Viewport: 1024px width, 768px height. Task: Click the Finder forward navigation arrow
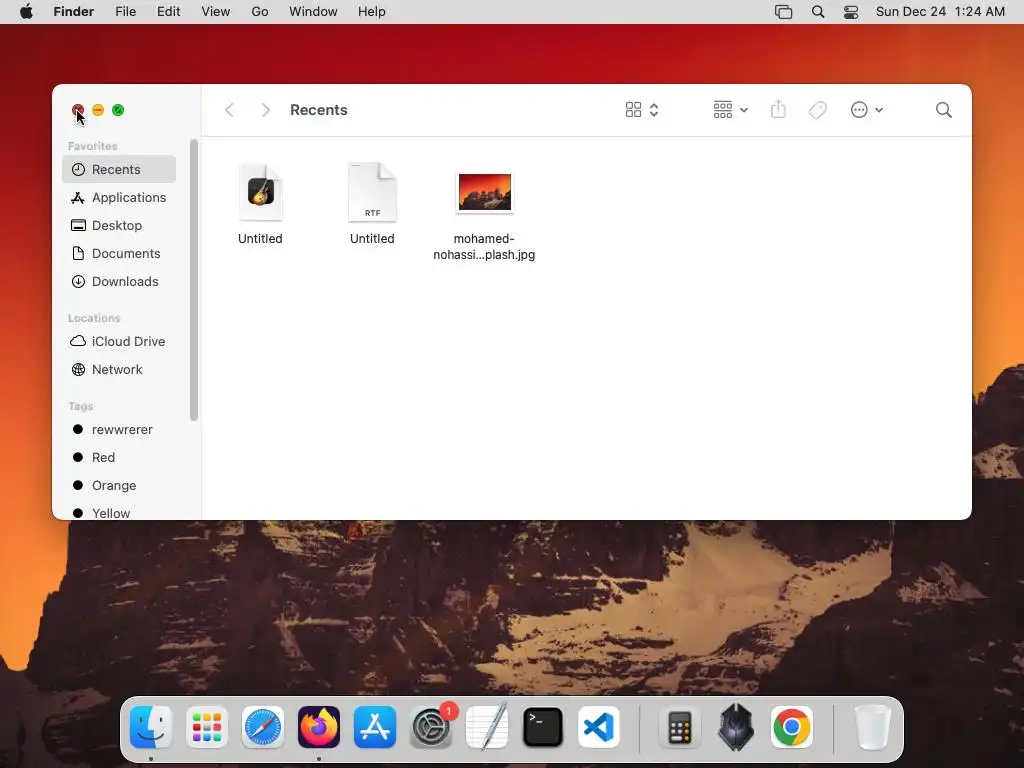coord(265,110)
